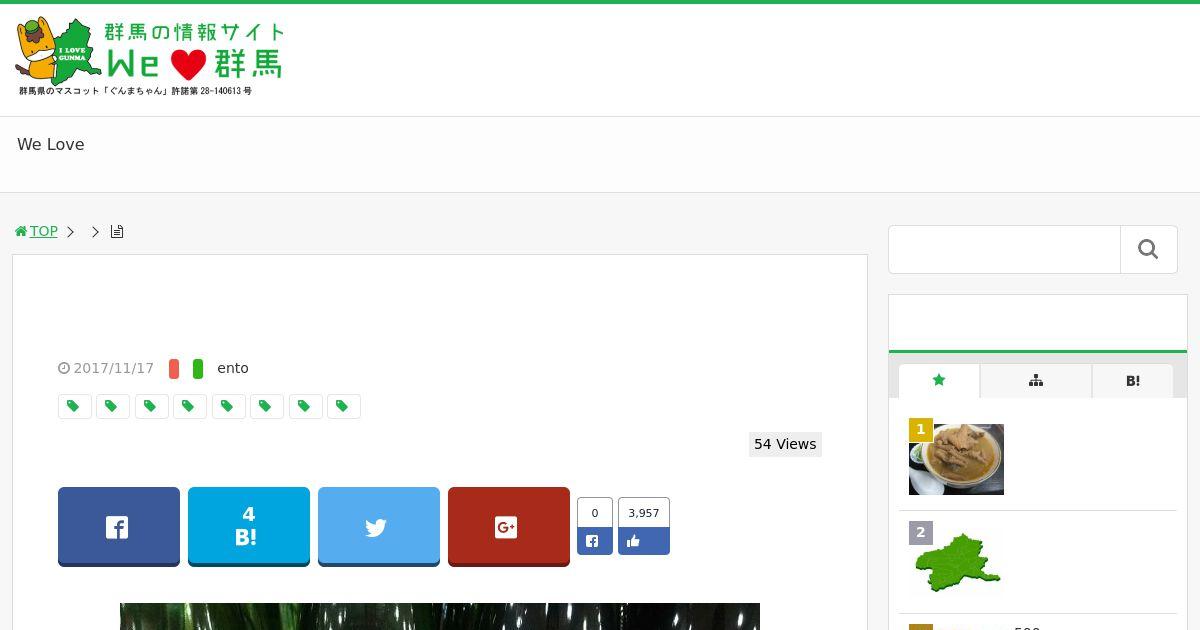The width and height of the screenshot is (1200, 630).
Task: Open the TOP breadcrumb link
Action: pos(43,231)
